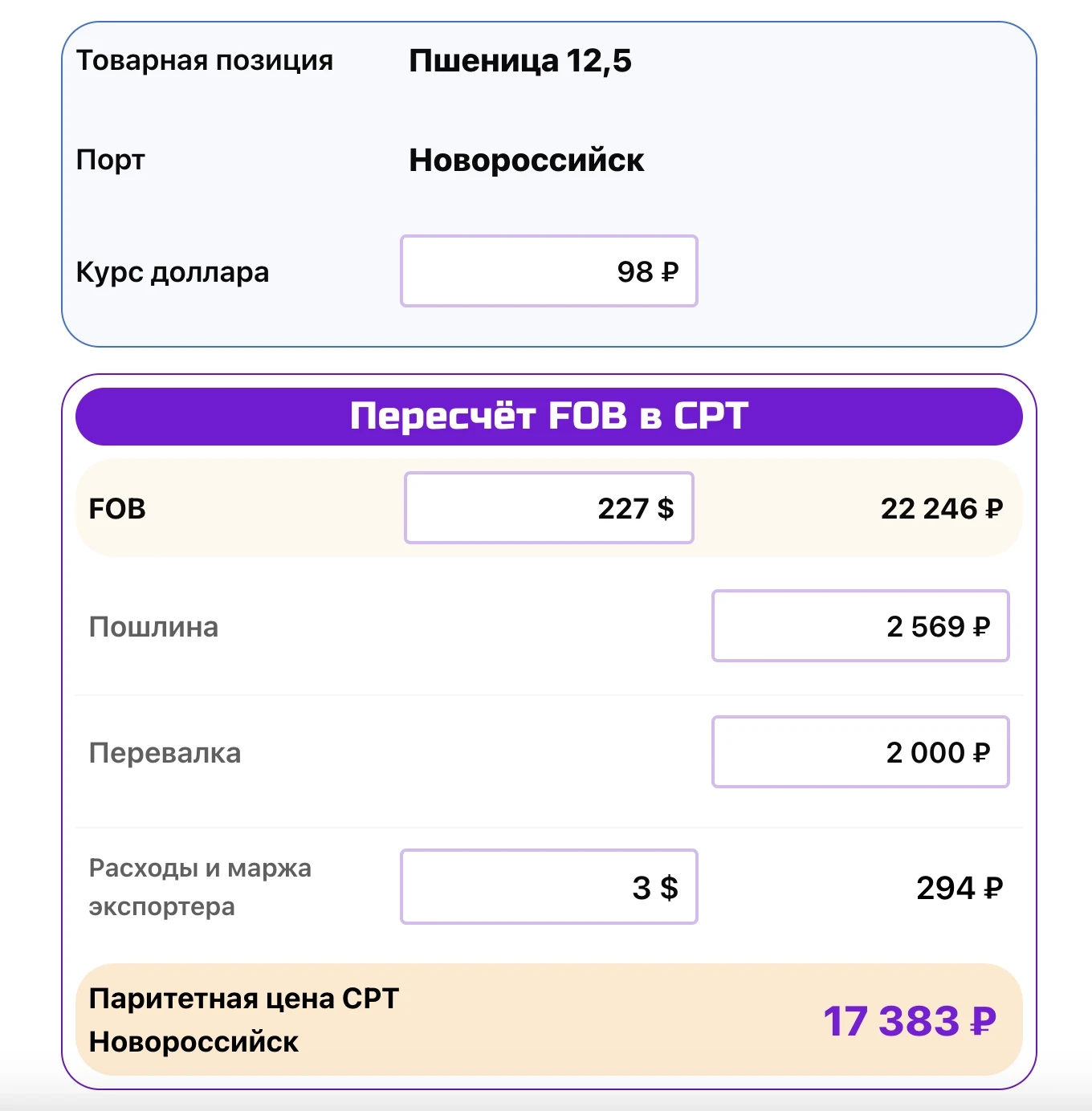Click the dollar sign inside the FOB field
The height and width of the screenshot is (1111, 1092).
pyautogui.click(x=666, y=508)
